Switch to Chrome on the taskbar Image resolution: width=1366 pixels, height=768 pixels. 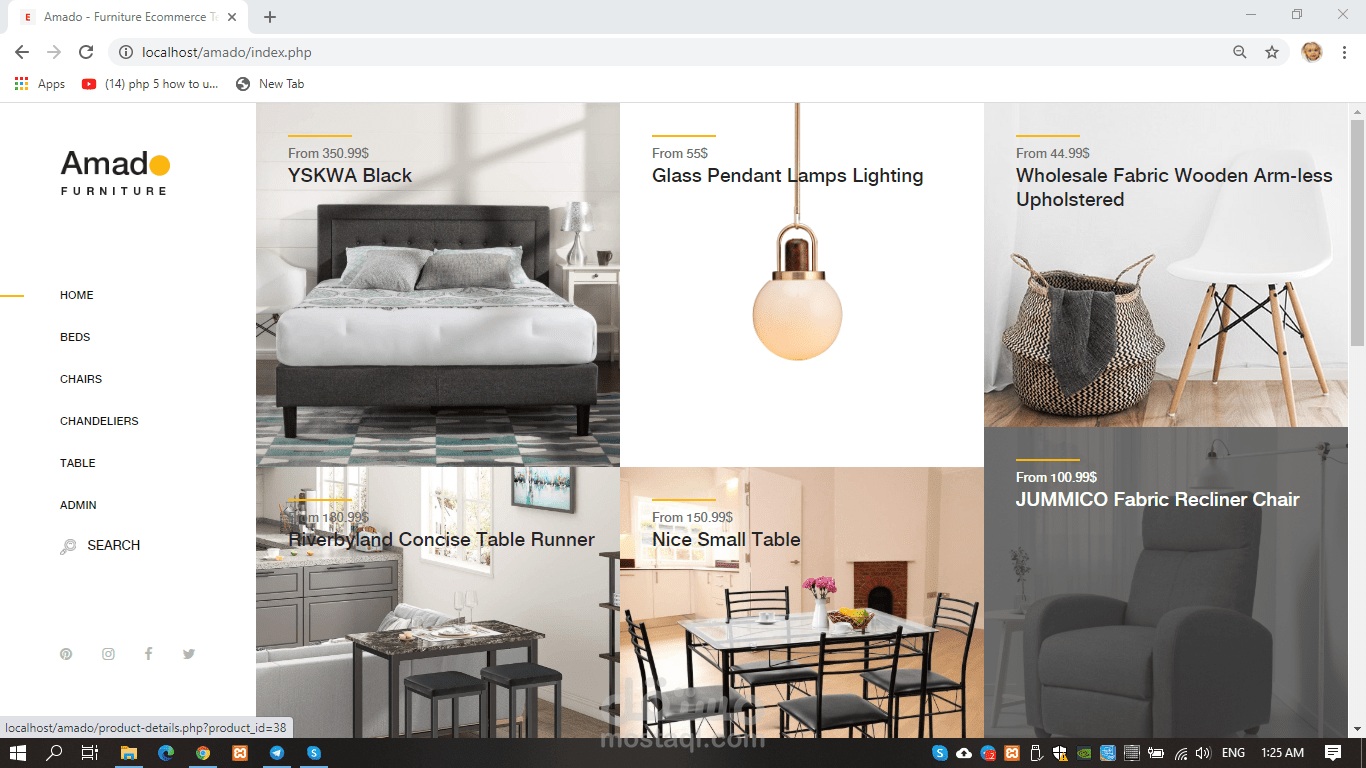(x=203, y=753)
